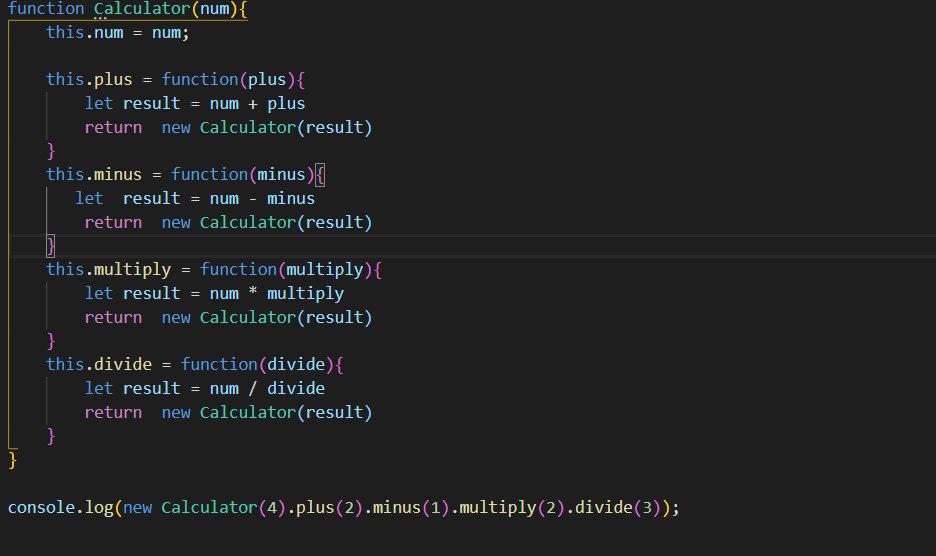Image resolution: width=936 pixels, height=556 pixels.
Task: Click closing brace of the multiply function
Action: (x=51, y=341)
